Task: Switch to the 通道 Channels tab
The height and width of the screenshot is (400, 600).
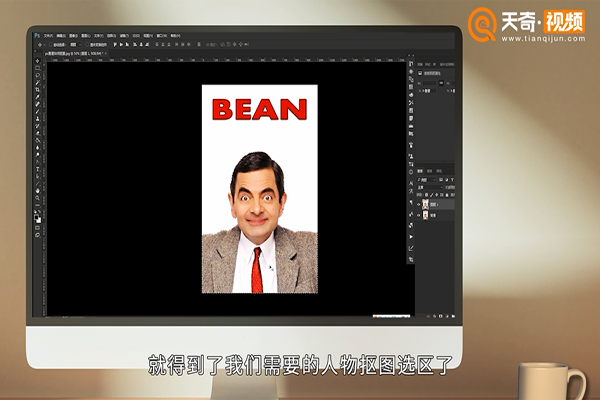Action: [429, 171]
